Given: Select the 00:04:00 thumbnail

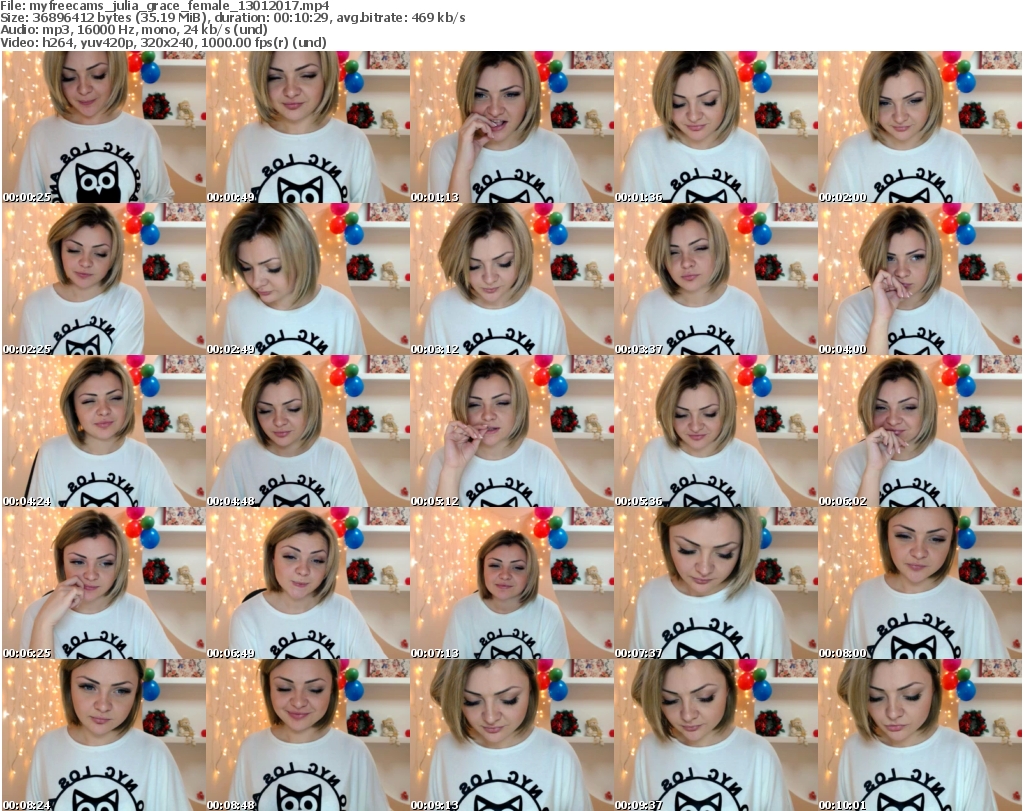Looking at the screenshot, I should point(920,279).
